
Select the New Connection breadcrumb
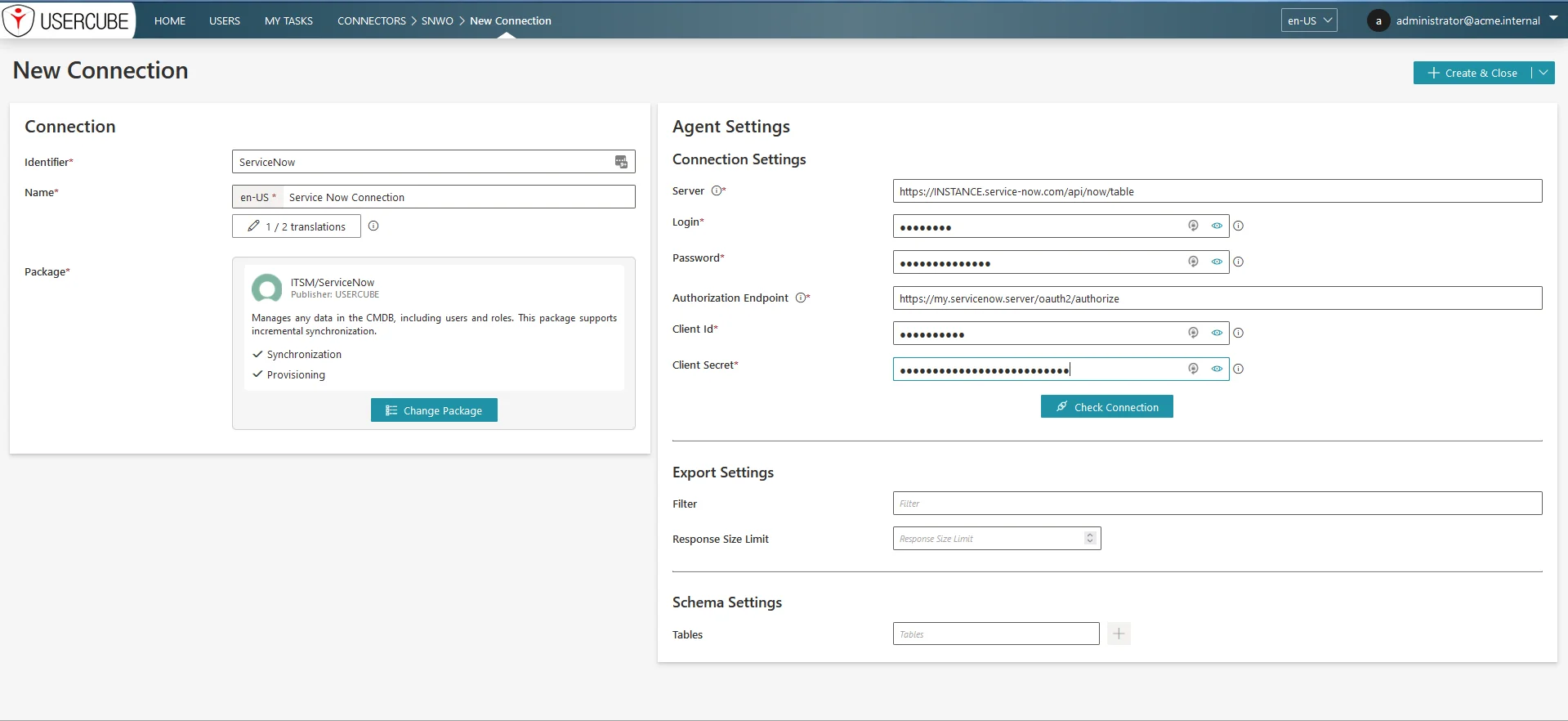coord(511,21)
